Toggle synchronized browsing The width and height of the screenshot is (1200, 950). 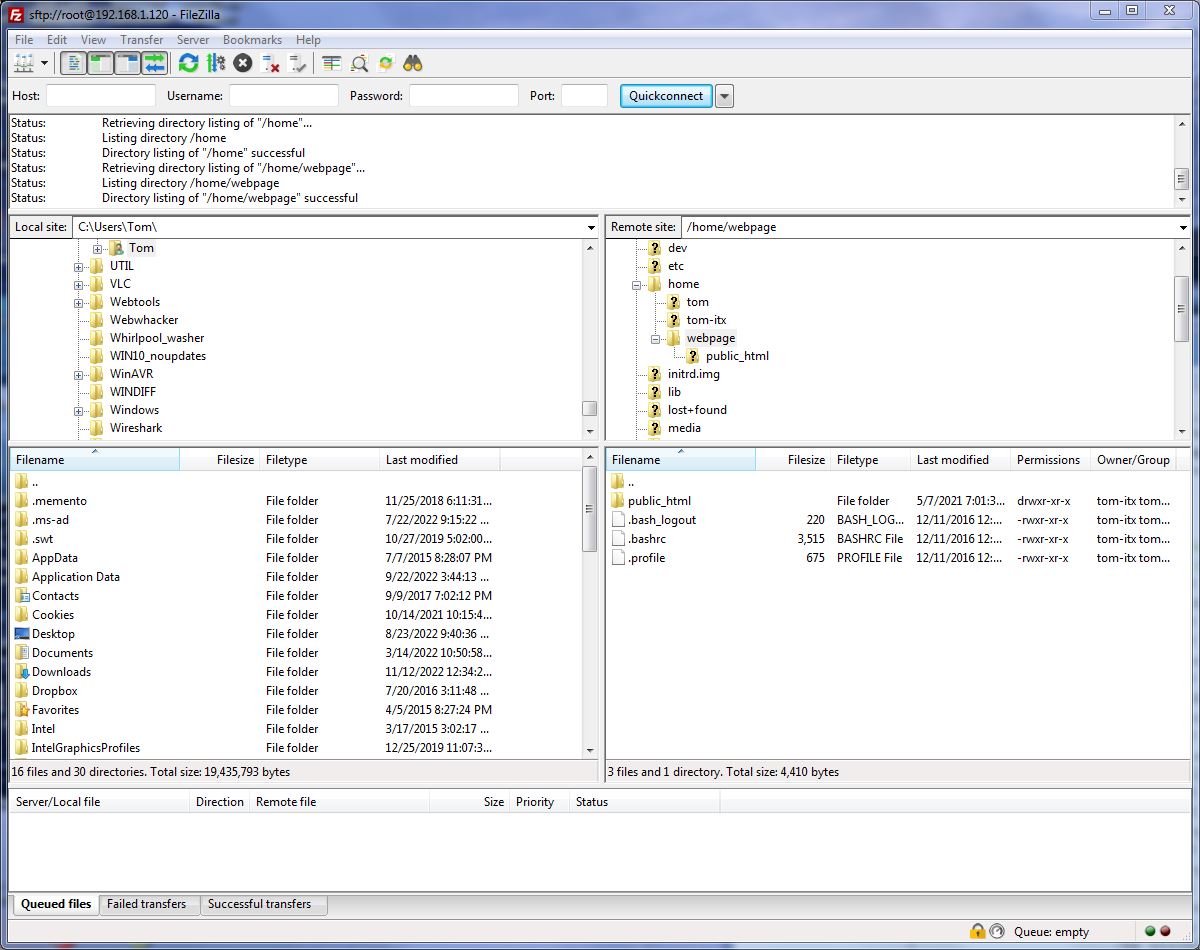(x=386, y=63)
